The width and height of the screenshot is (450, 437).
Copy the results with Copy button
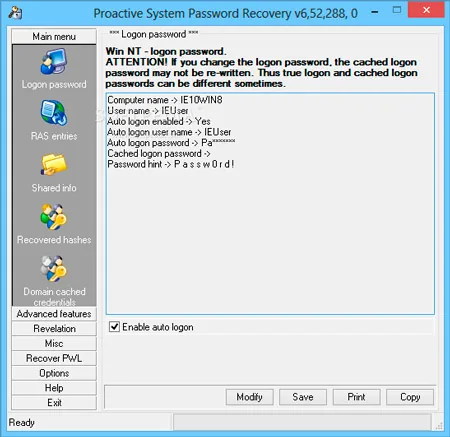click(x=410, y=397)
